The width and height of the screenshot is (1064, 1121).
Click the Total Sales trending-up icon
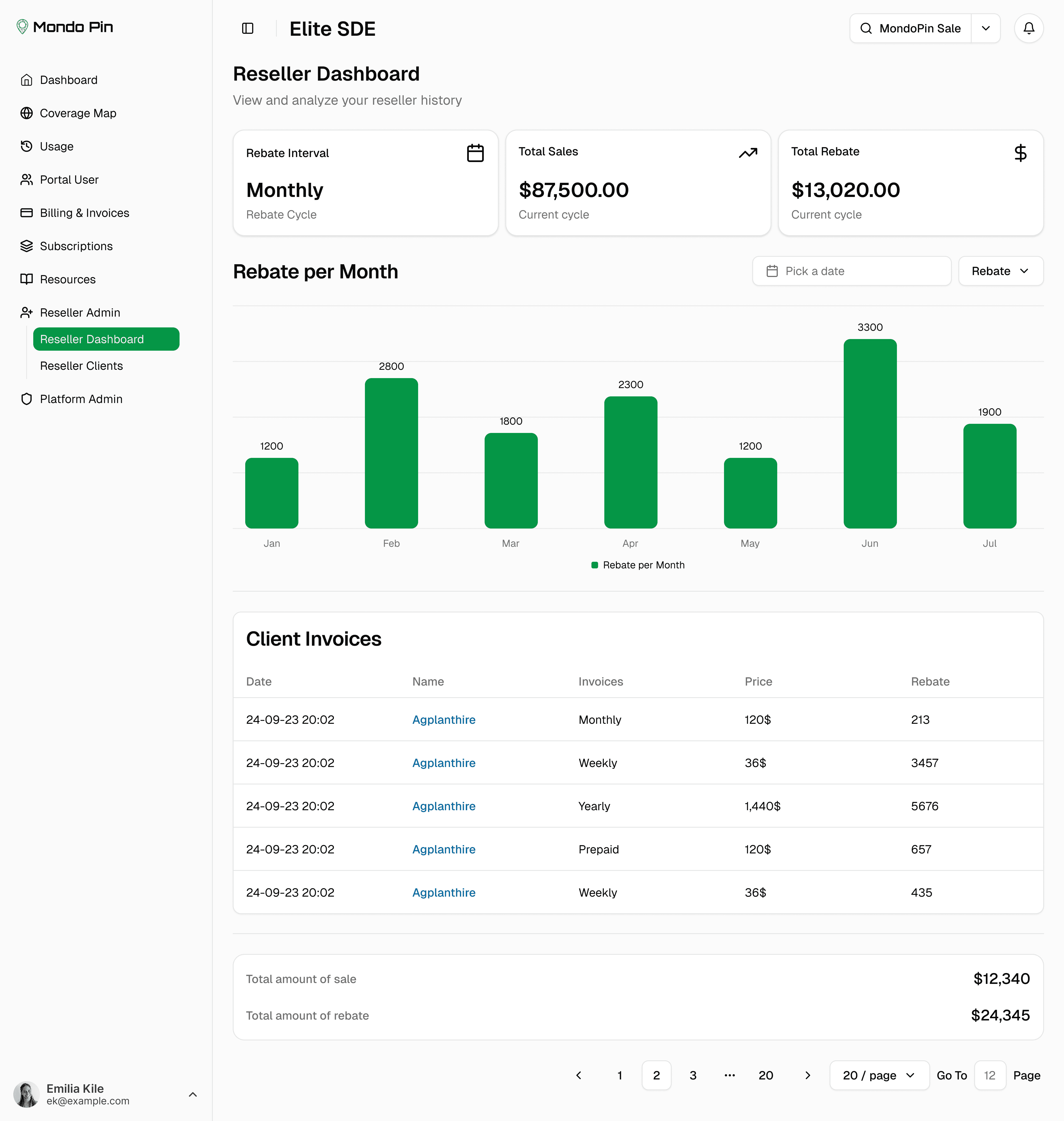748,153
